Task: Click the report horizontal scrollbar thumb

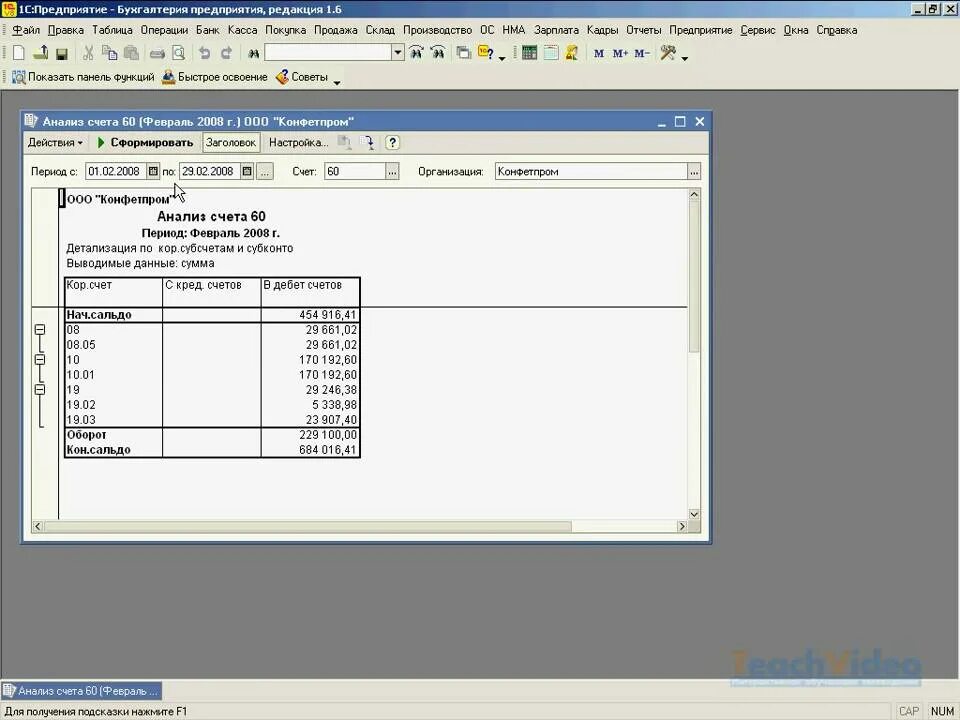Action: coord(308,527)
